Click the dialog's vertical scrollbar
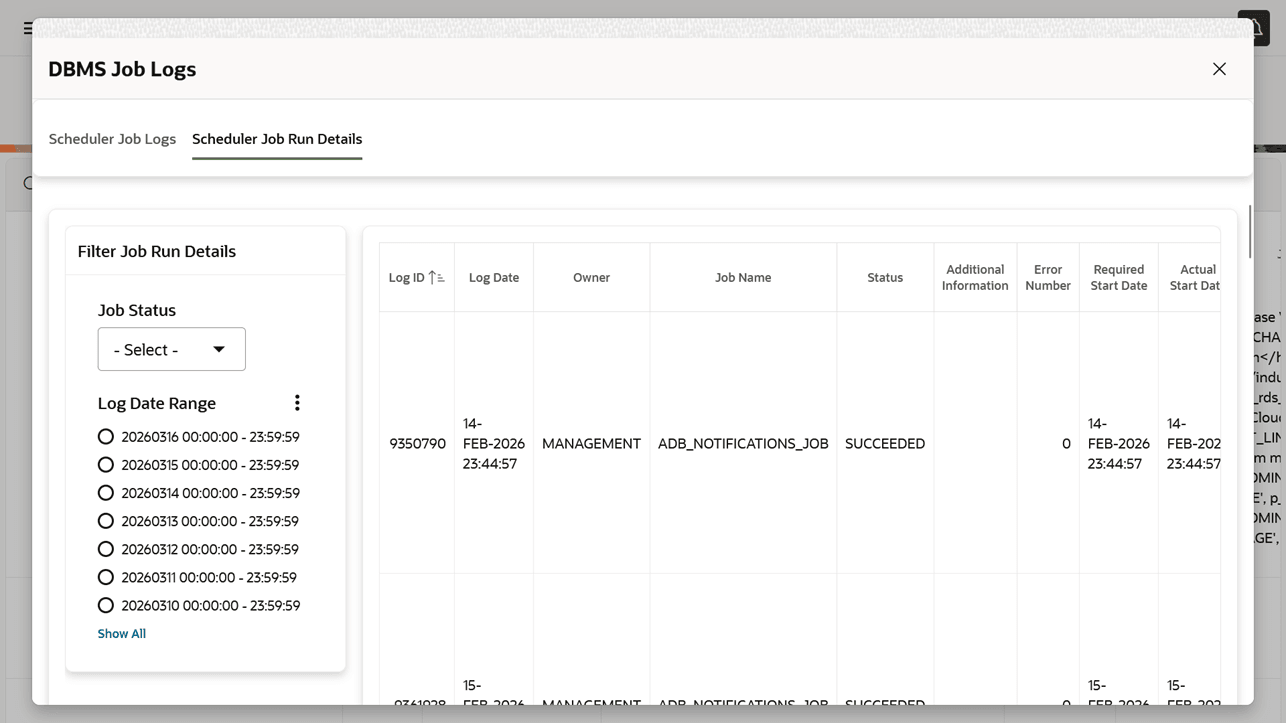1286x723 pixels. [x=1249, y=232]
